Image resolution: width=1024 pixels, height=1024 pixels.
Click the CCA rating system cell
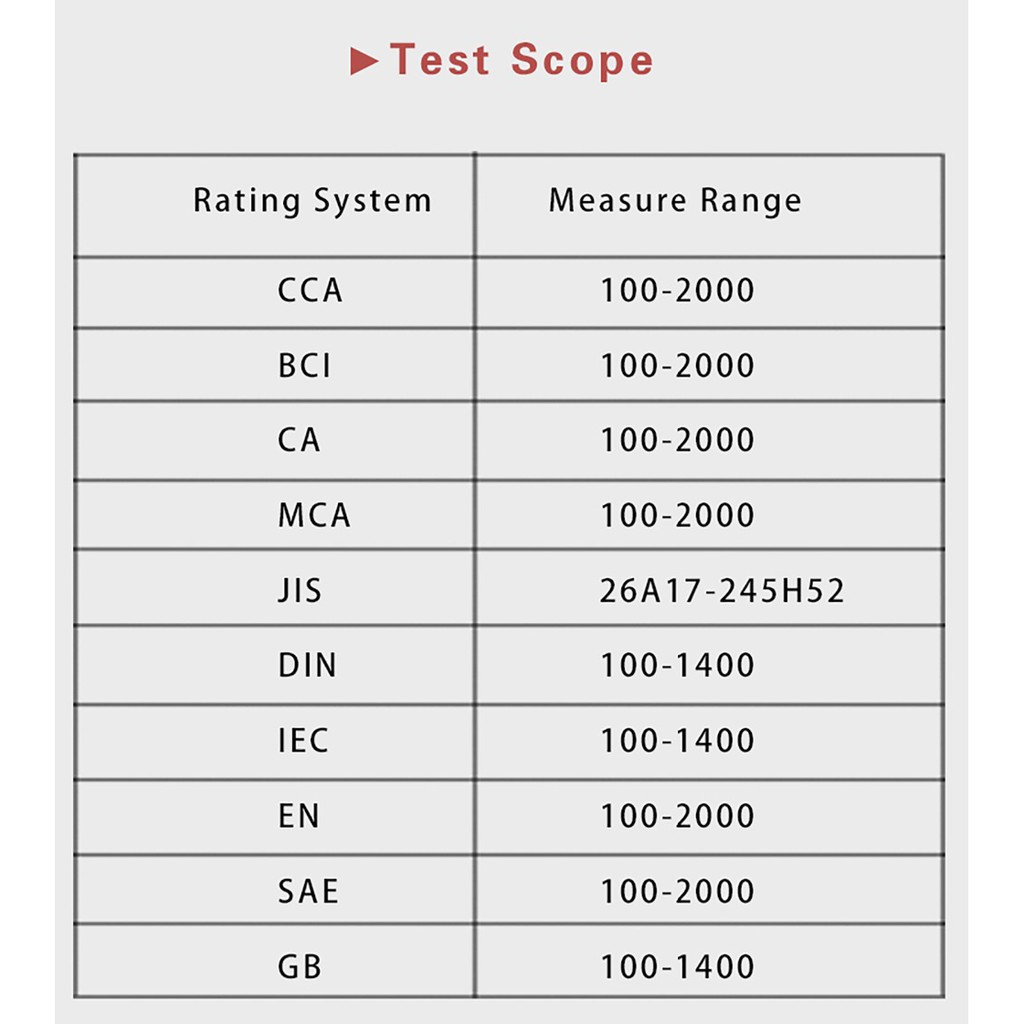point(310,291)
